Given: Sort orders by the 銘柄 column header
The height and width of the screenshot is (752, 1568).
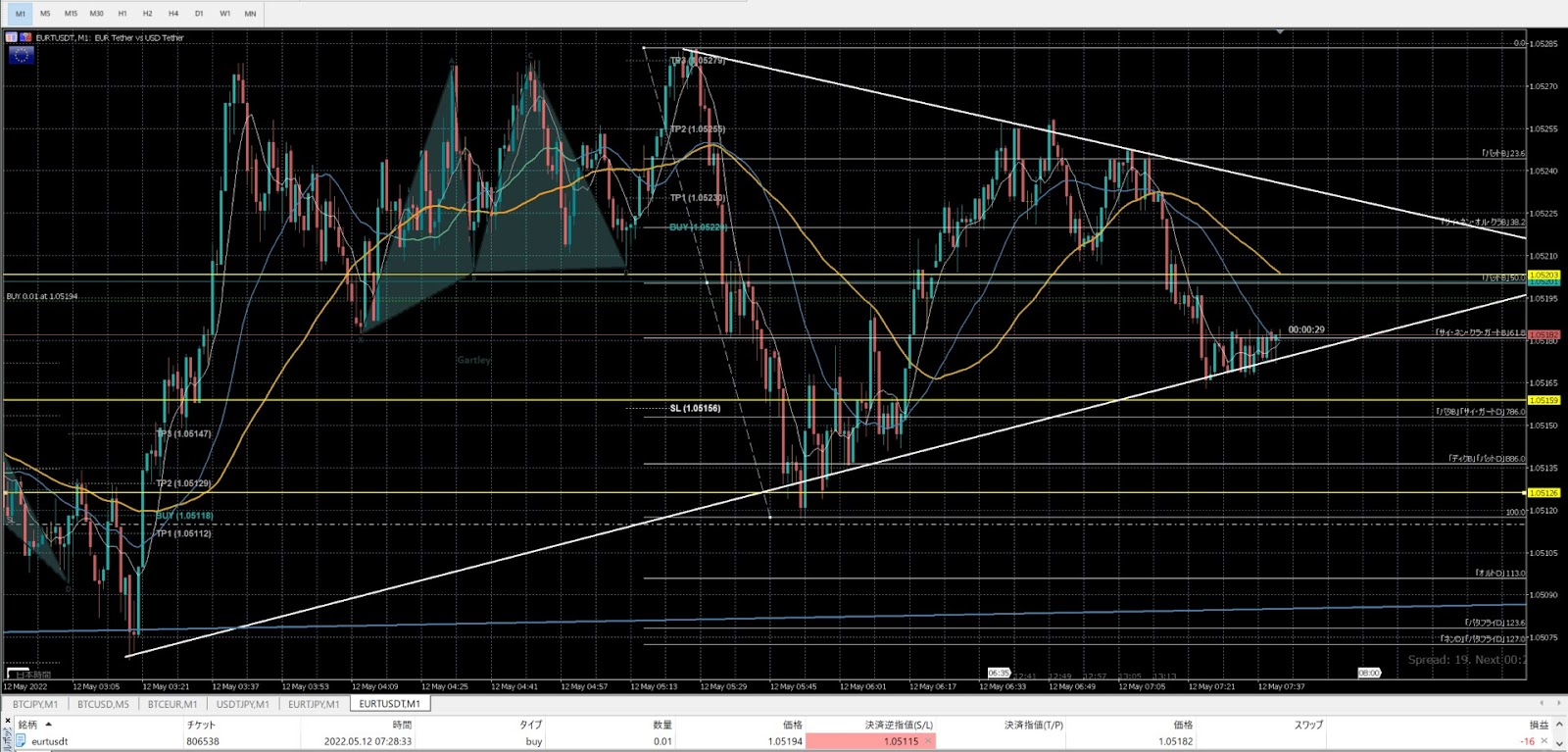Looking at the screenshot, I should (x=27, y=725).
